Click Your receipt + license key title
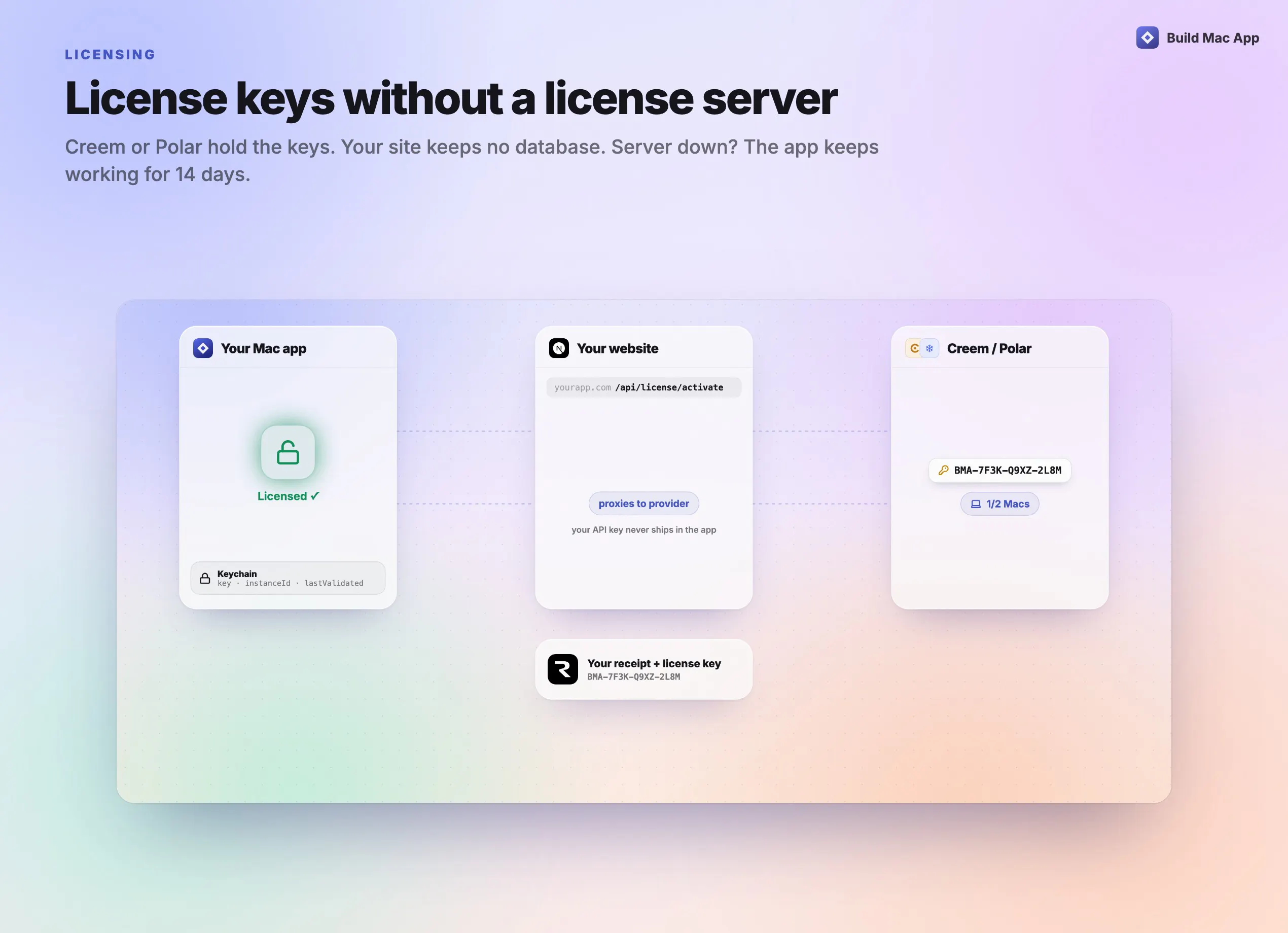Image resolution: width=1288 pixels, height=933 pixels. click(654, 663)
